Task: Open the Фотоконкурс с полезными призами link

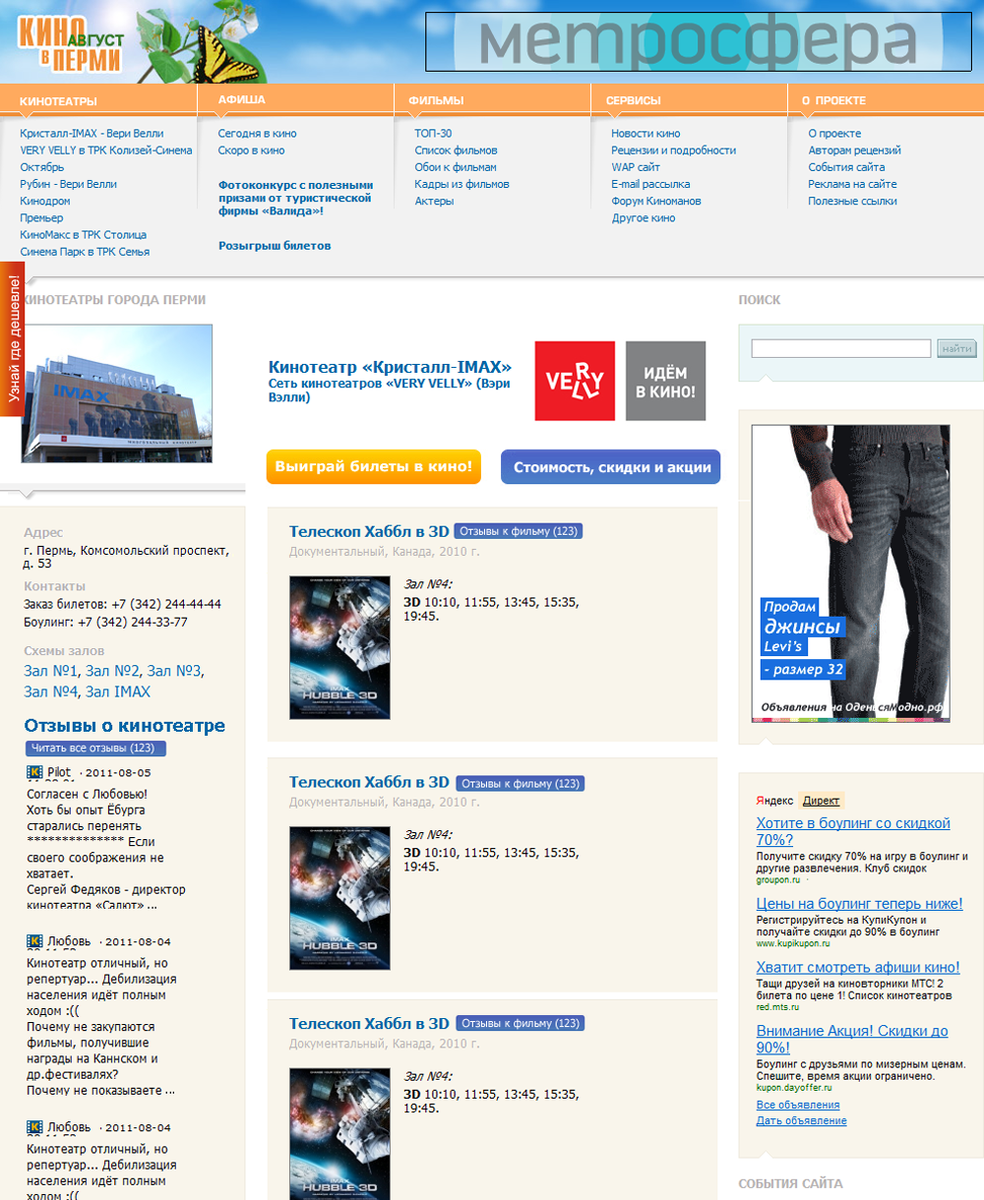Action: (x=296, y=198)
